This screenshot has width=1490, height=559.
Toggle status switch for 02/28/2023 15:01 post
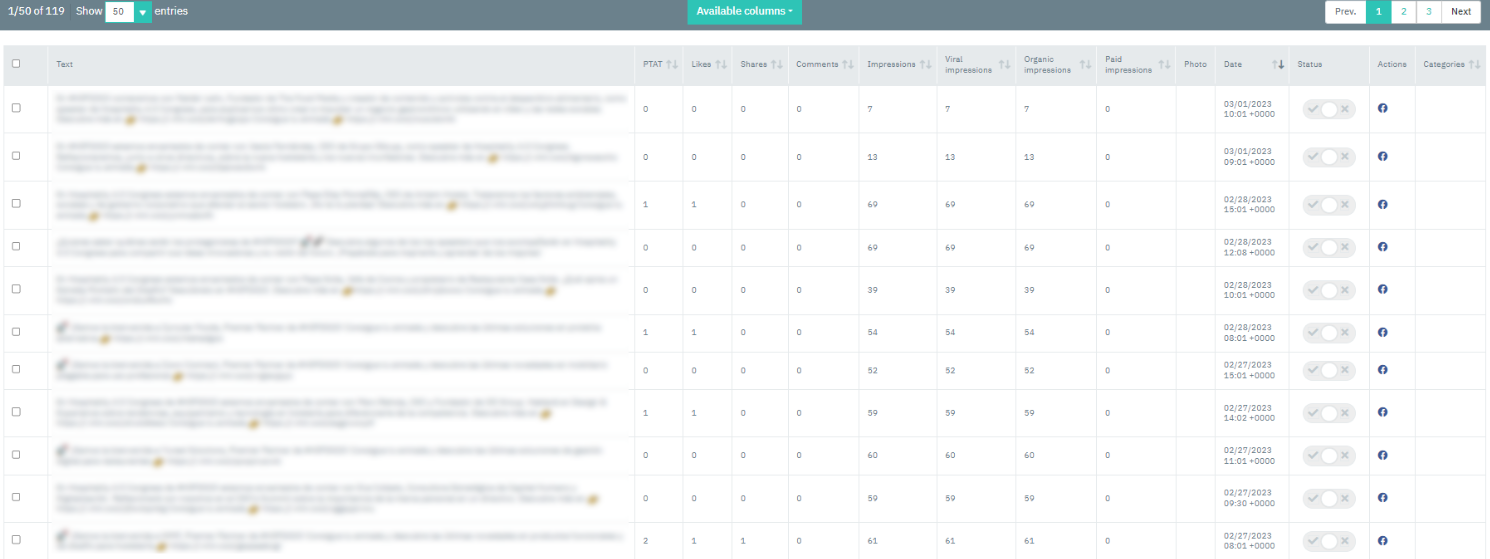click(x=1328, y=205)
